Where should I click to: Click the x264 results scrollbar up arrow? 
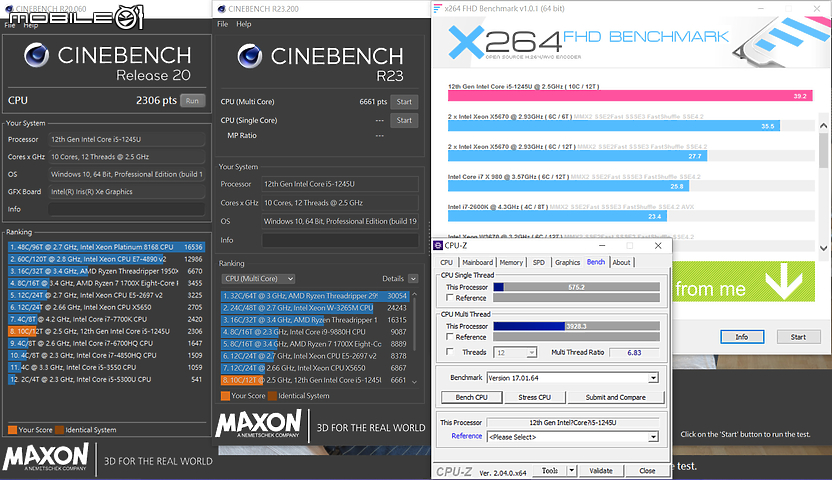point(824,126)
